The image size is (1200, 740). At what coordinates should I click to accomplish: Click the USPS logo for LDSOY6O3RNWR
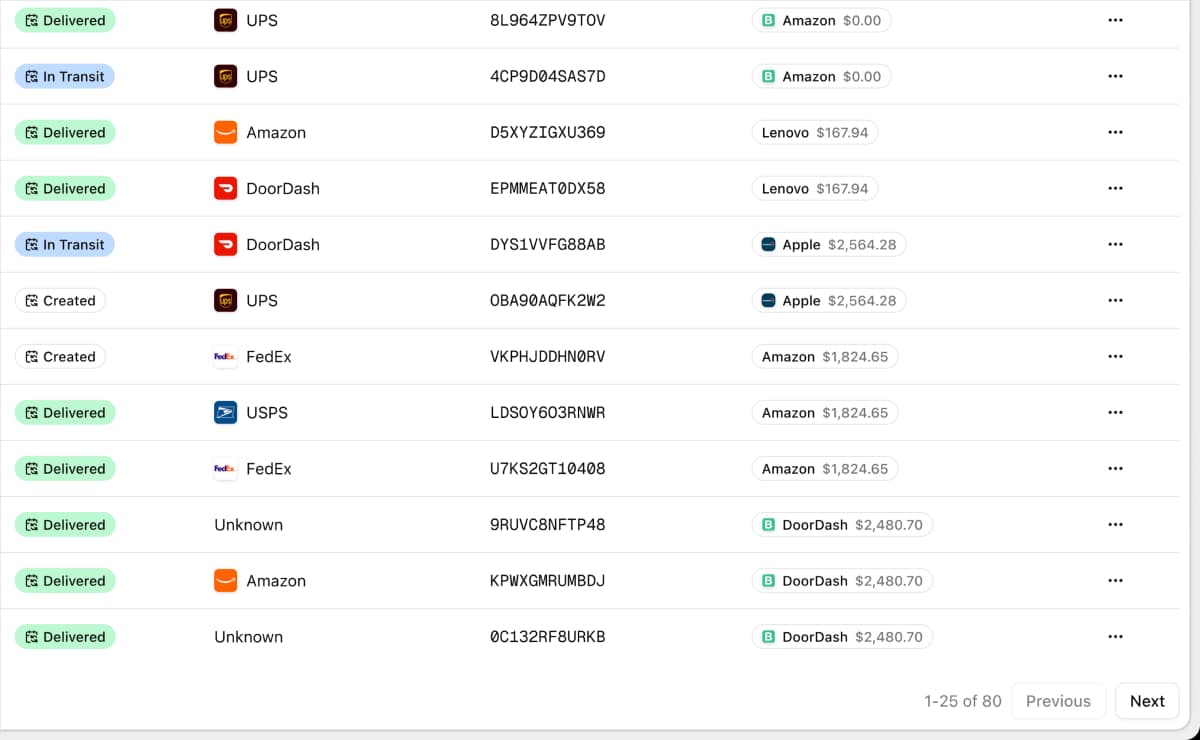coord(225,412)
